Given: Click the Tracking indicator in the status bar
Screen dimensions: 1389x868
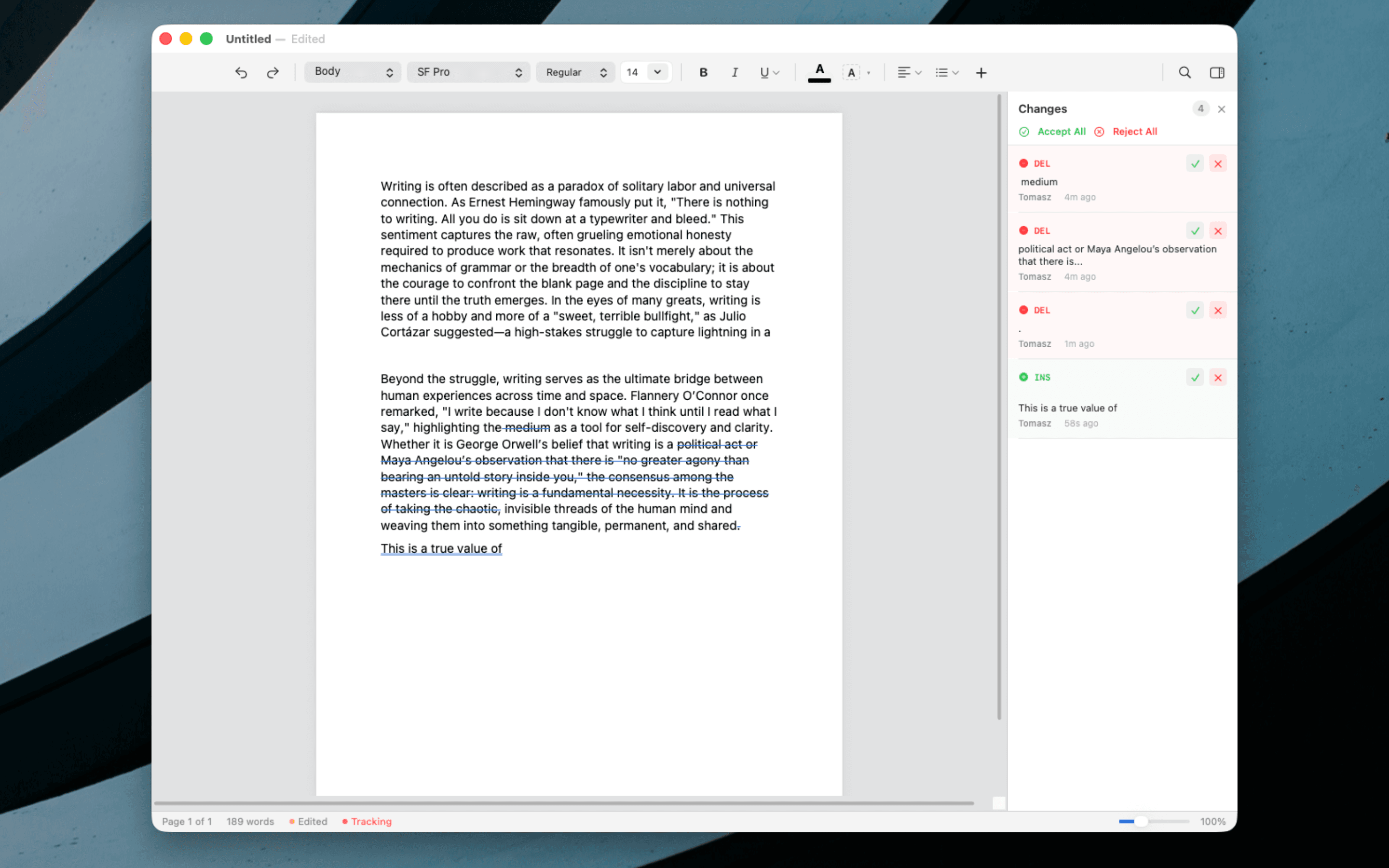Looking at the screenshot, I should (371, 821).
